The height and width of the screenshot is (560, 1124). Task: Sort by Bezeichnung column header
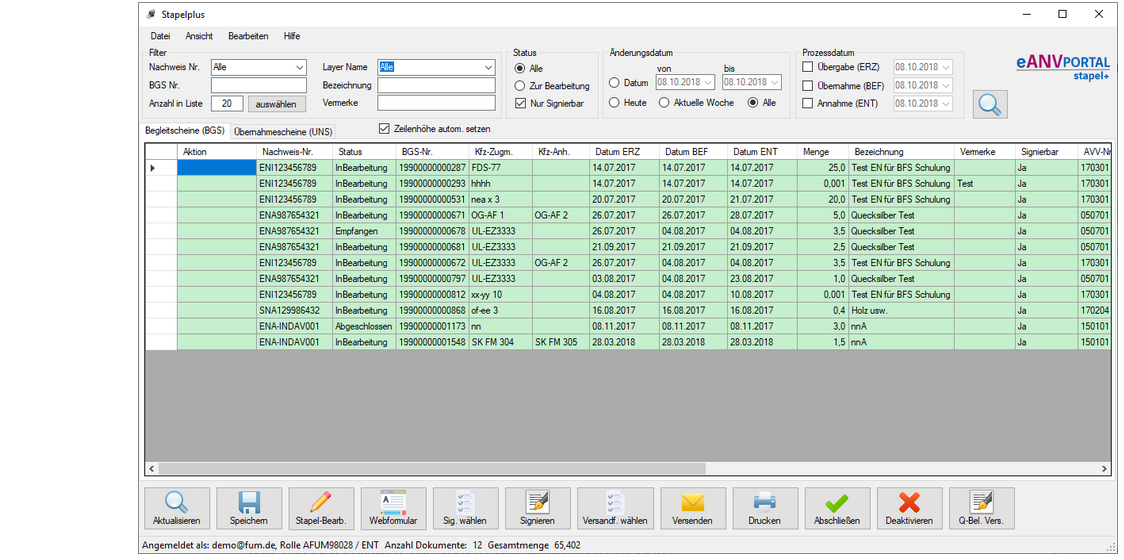[902, 152]
